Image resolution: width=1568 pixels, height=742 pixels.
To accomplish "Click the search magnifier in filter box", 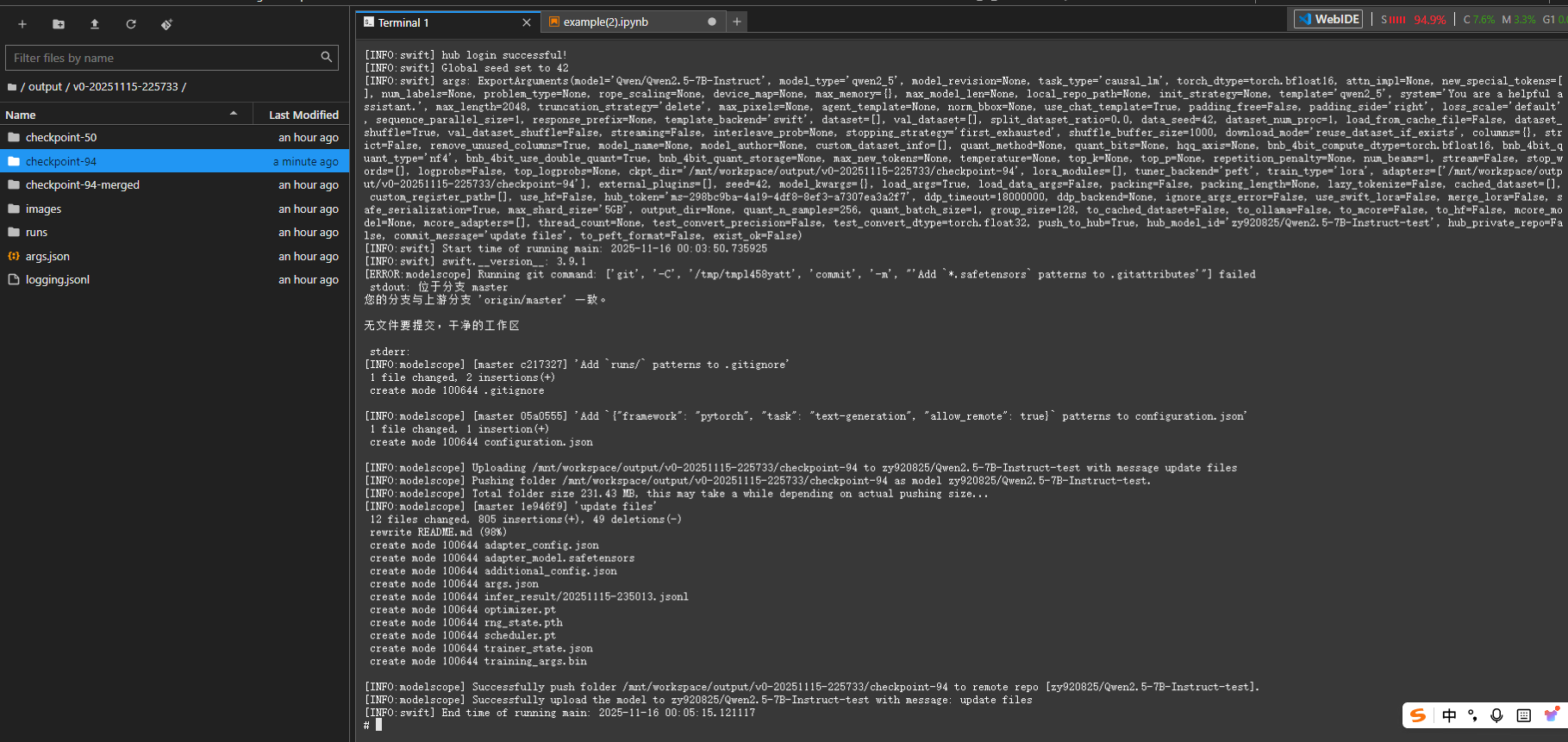I will (327, 57).
